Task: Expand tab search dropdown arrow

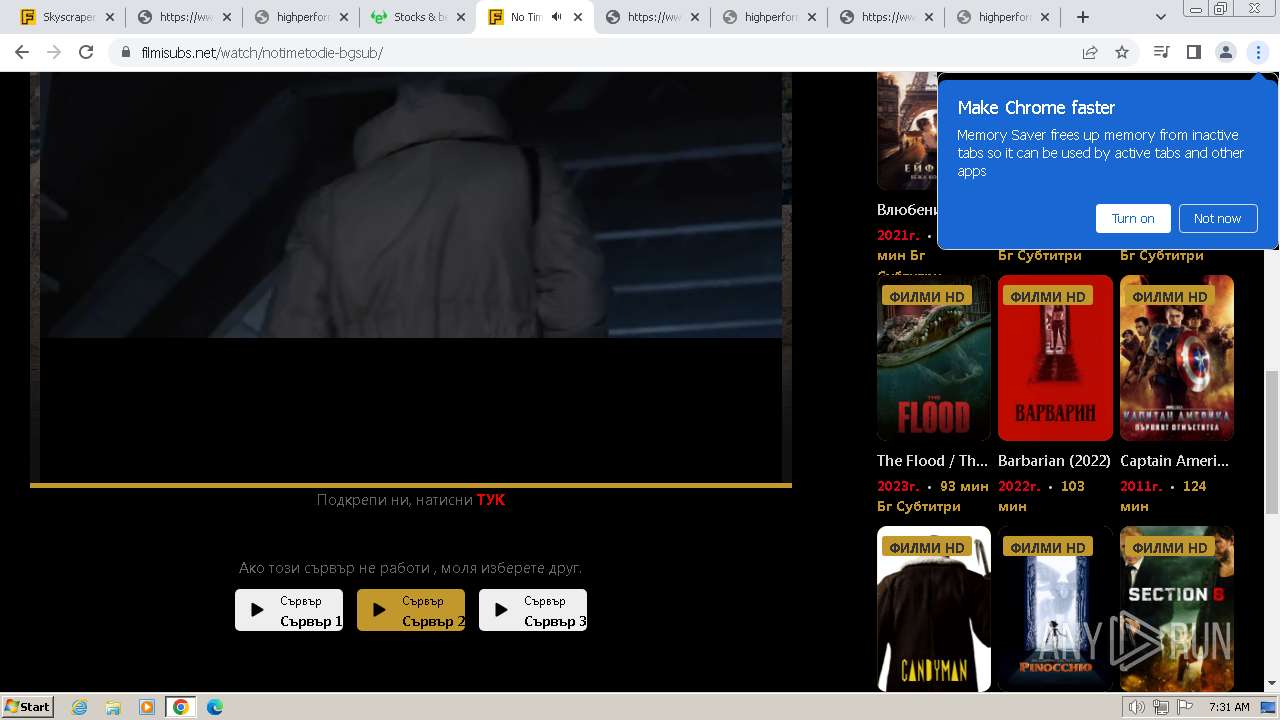Action: [x=1161, y=17]
